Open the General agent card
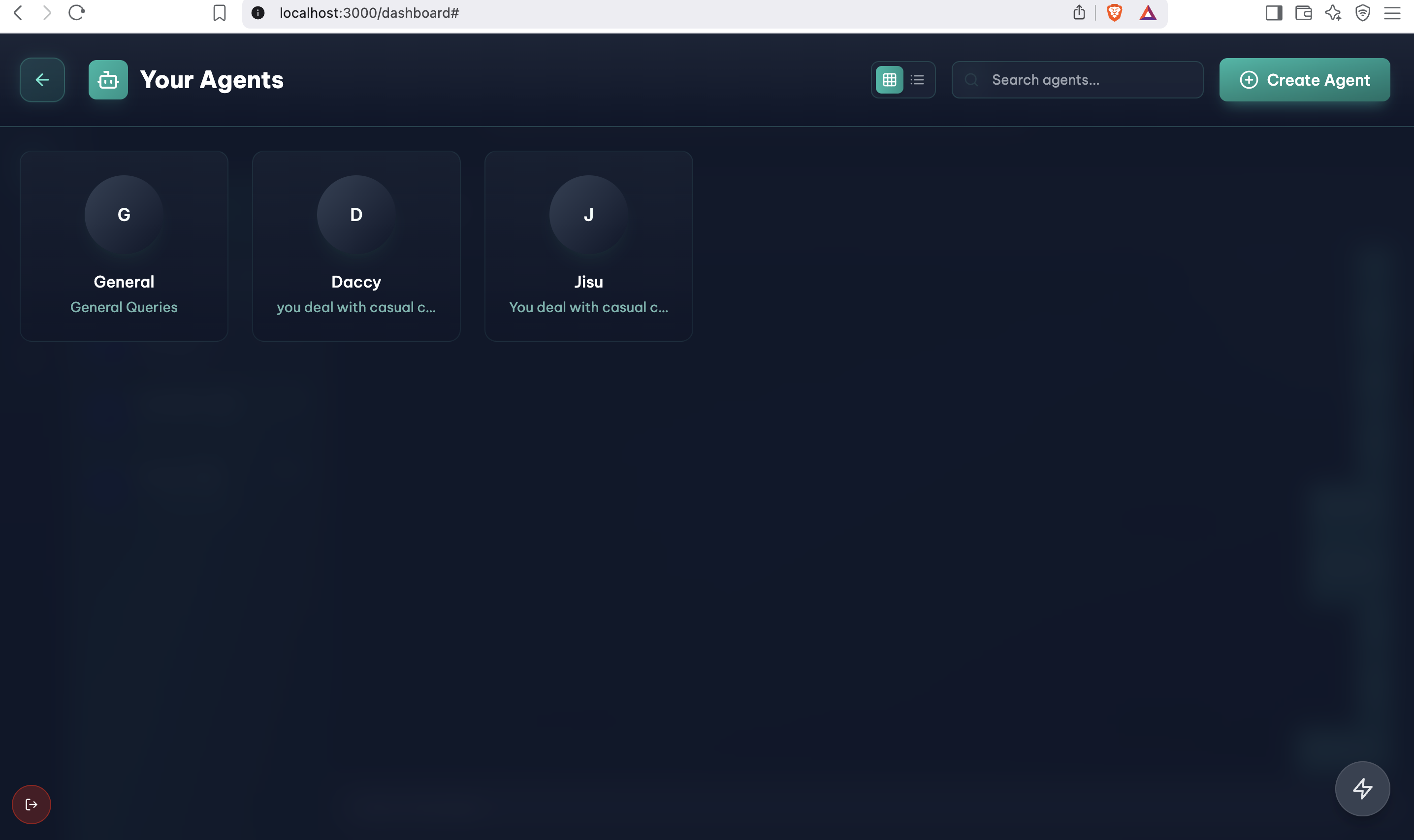1414x840 pixels. (x=124, y=246)
